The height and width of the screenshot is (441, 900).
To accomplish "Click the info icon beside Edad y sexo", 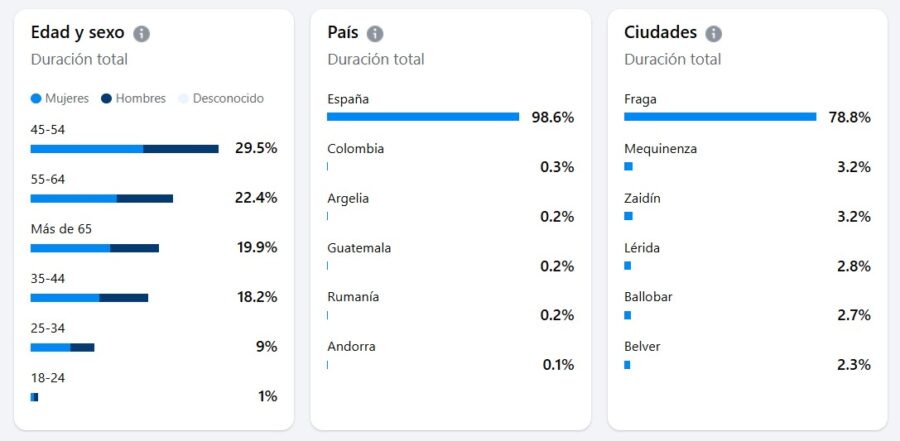I will coord(142,33).
